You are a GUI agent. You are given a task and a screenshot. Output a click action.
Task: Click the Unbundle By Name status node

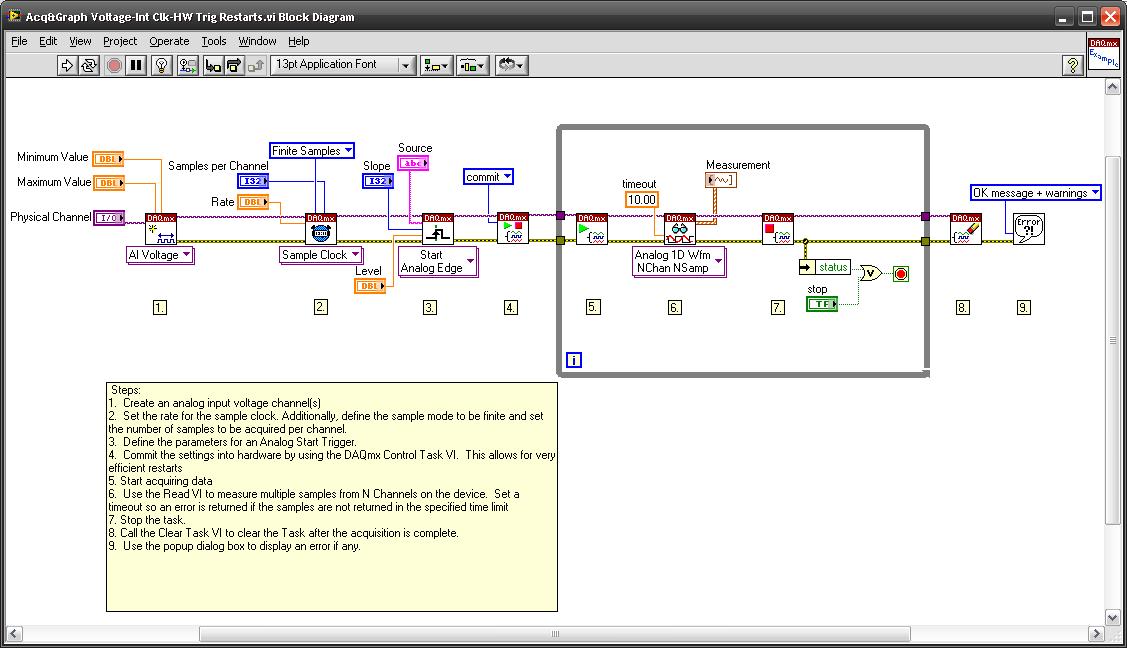tap(824, 267)
